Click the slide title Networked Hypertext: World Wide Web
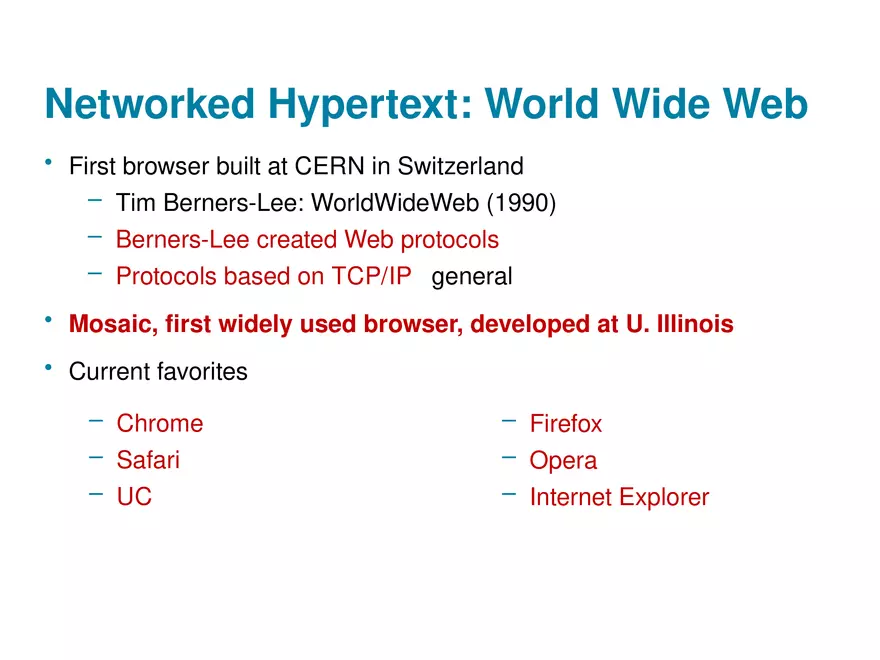The image size is (880, 660). point(426,105)
